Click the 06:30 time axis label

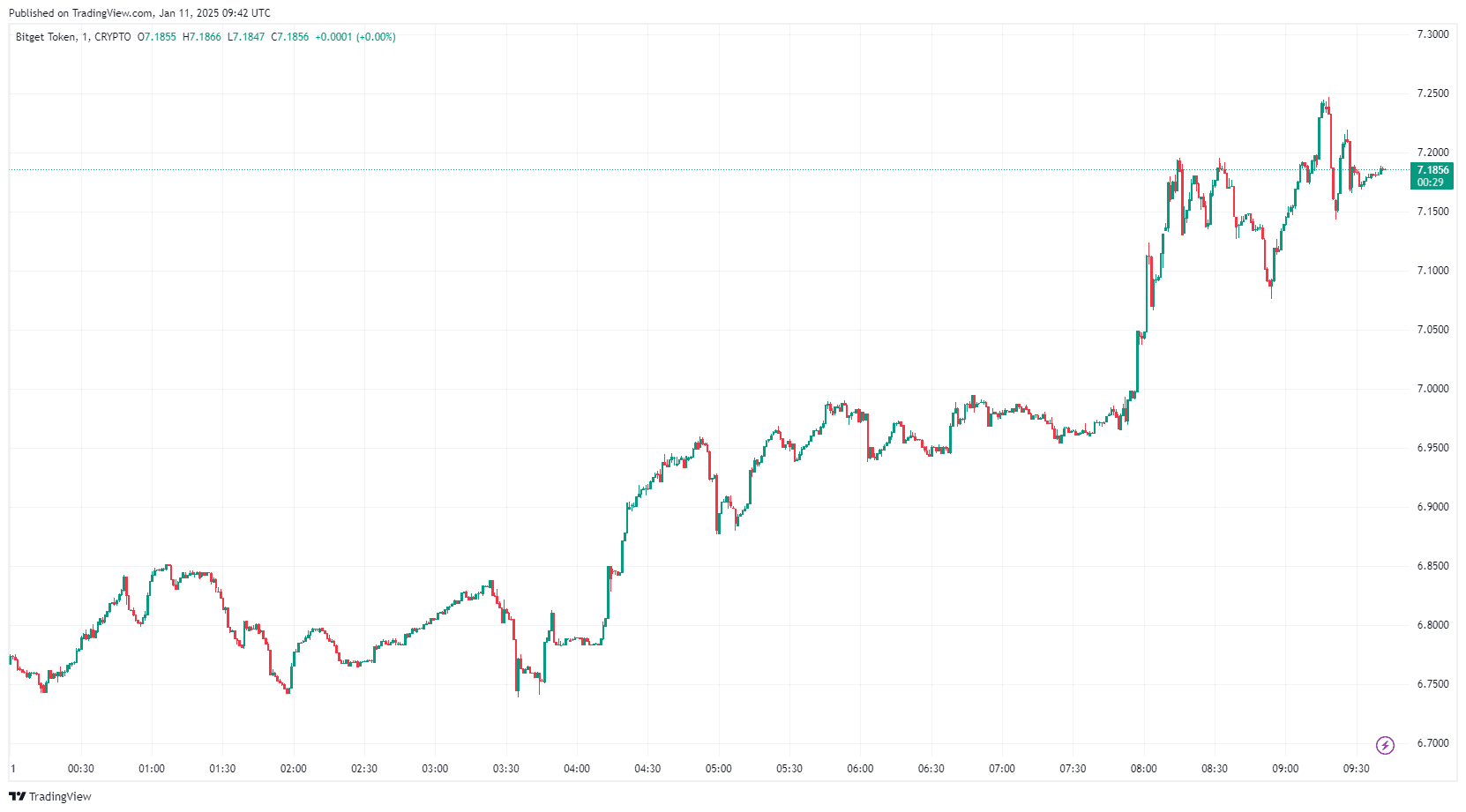[931, 769]
